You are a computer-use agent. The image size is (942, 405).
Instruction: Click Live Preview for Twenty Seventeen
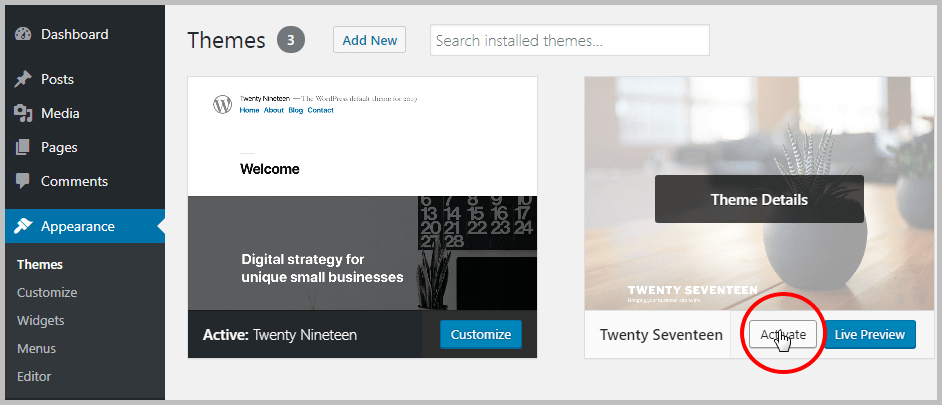869,335
